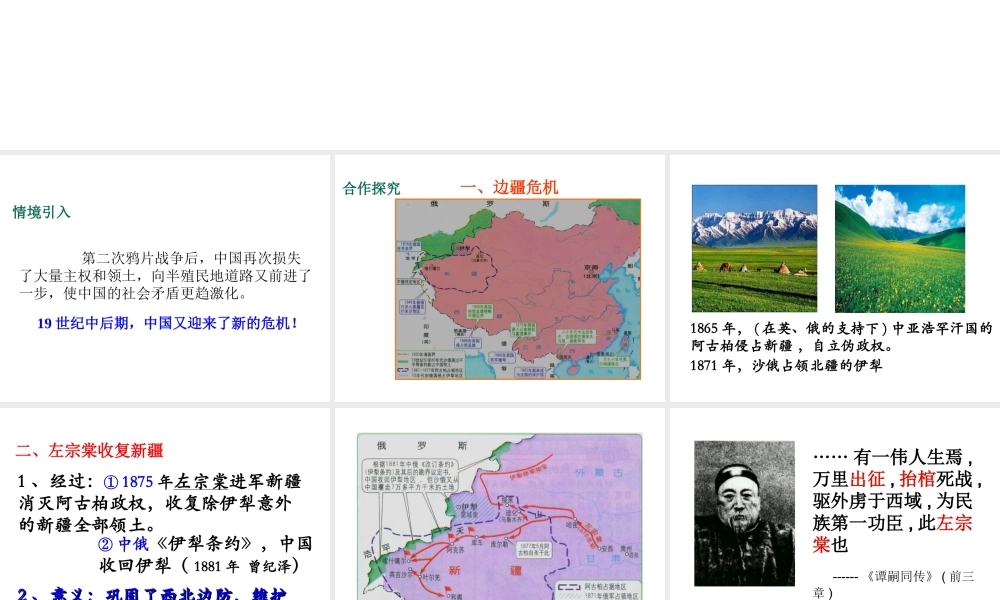Select the red heading 二、左宗棠收复新疆
The height and width of the screenshot is (600, 1000).
tap(89, 450)
